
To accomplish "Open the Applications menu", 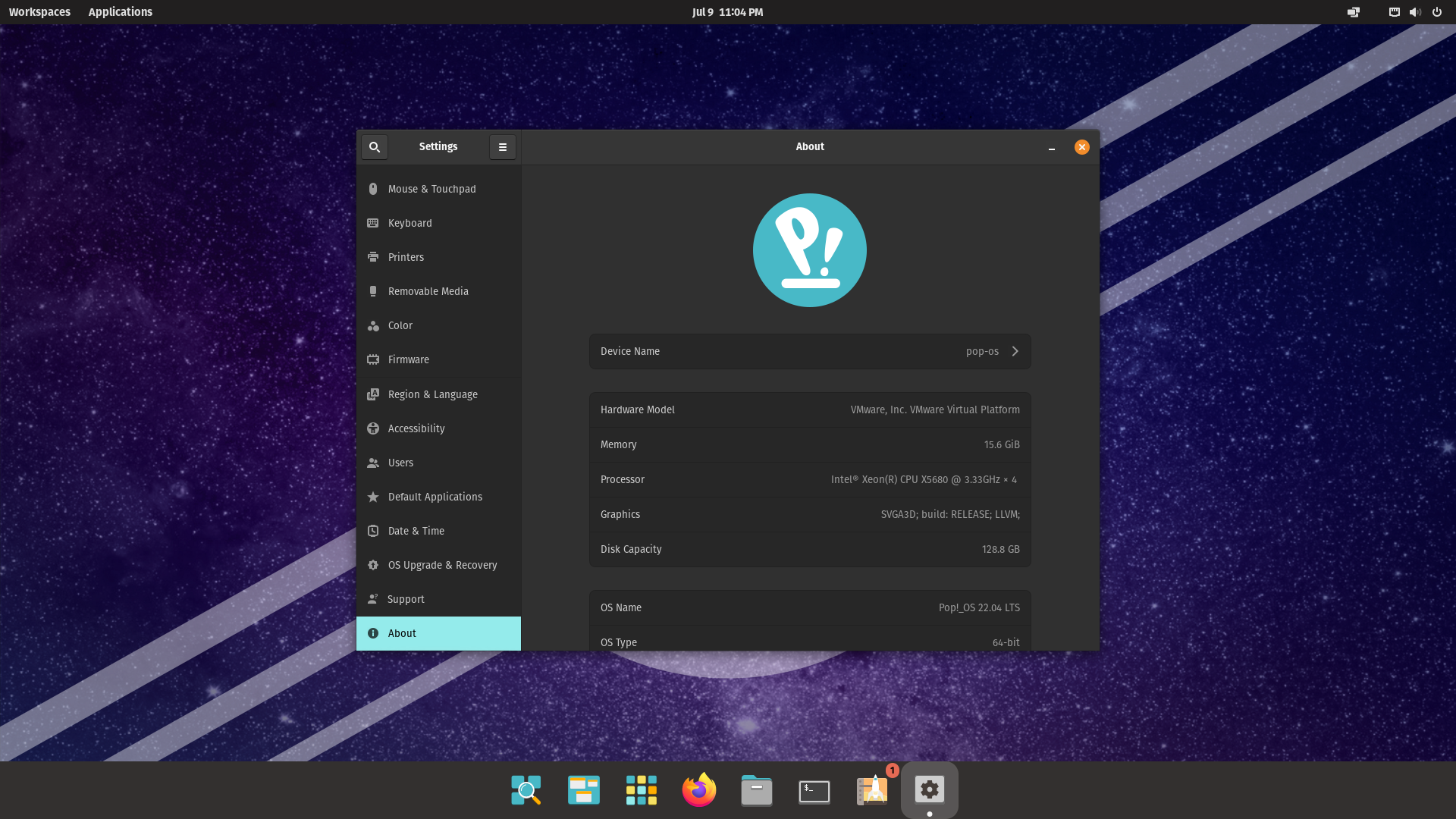I will click(120, 11).
